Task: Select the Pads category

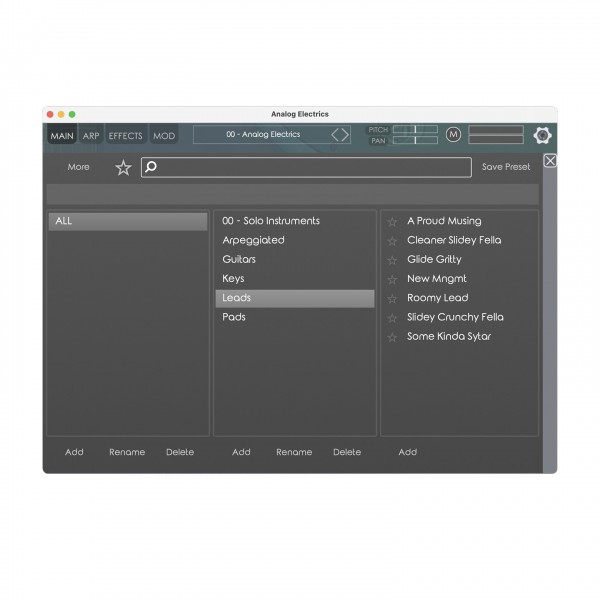Action: coord(295,317)
